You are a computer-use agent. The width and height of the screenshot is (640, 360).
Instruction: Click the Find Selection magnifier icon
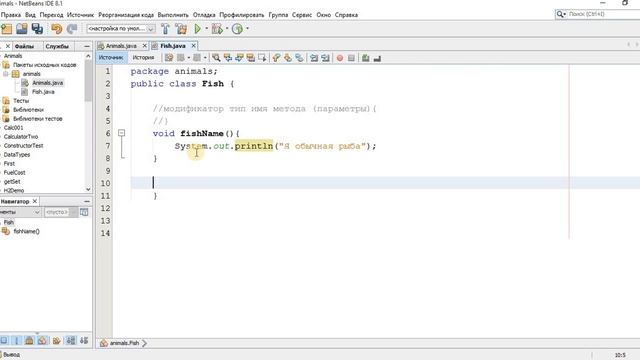pyautogui.click(x=216, y=58)
